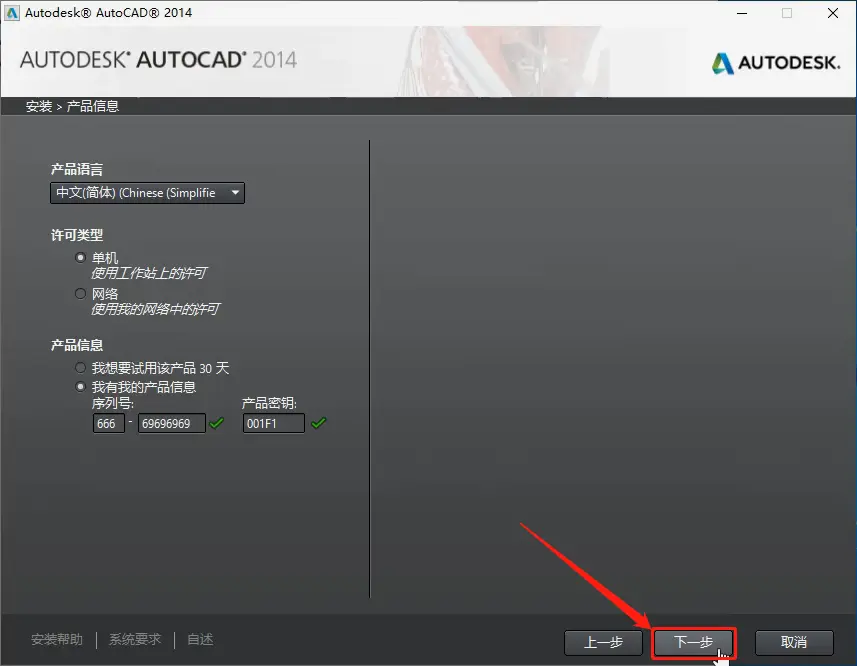Open the 产品语言 language dropdown
The height and width of the screenshot is (666, 857).
tap(147, 193)
